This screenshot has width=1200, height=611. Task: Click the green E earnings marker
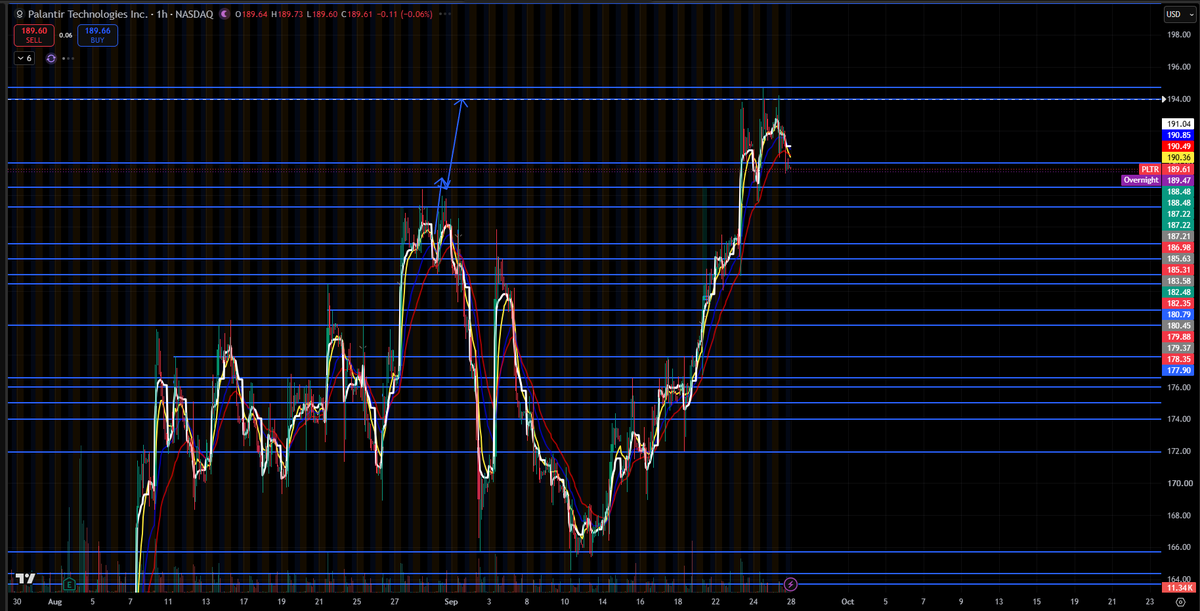coord(68,582)
